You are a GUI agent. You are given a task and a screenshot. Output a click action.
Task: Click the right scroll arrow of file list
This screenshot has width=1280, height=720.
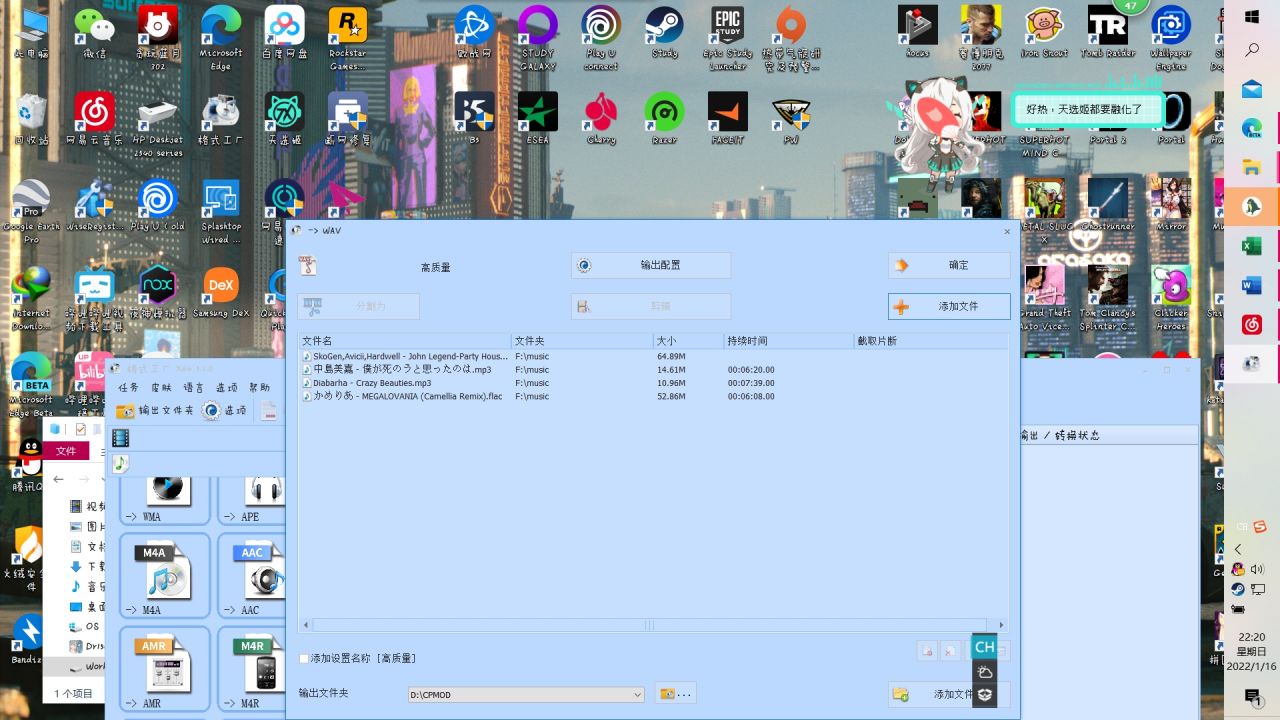click(x=1001, y=625)
